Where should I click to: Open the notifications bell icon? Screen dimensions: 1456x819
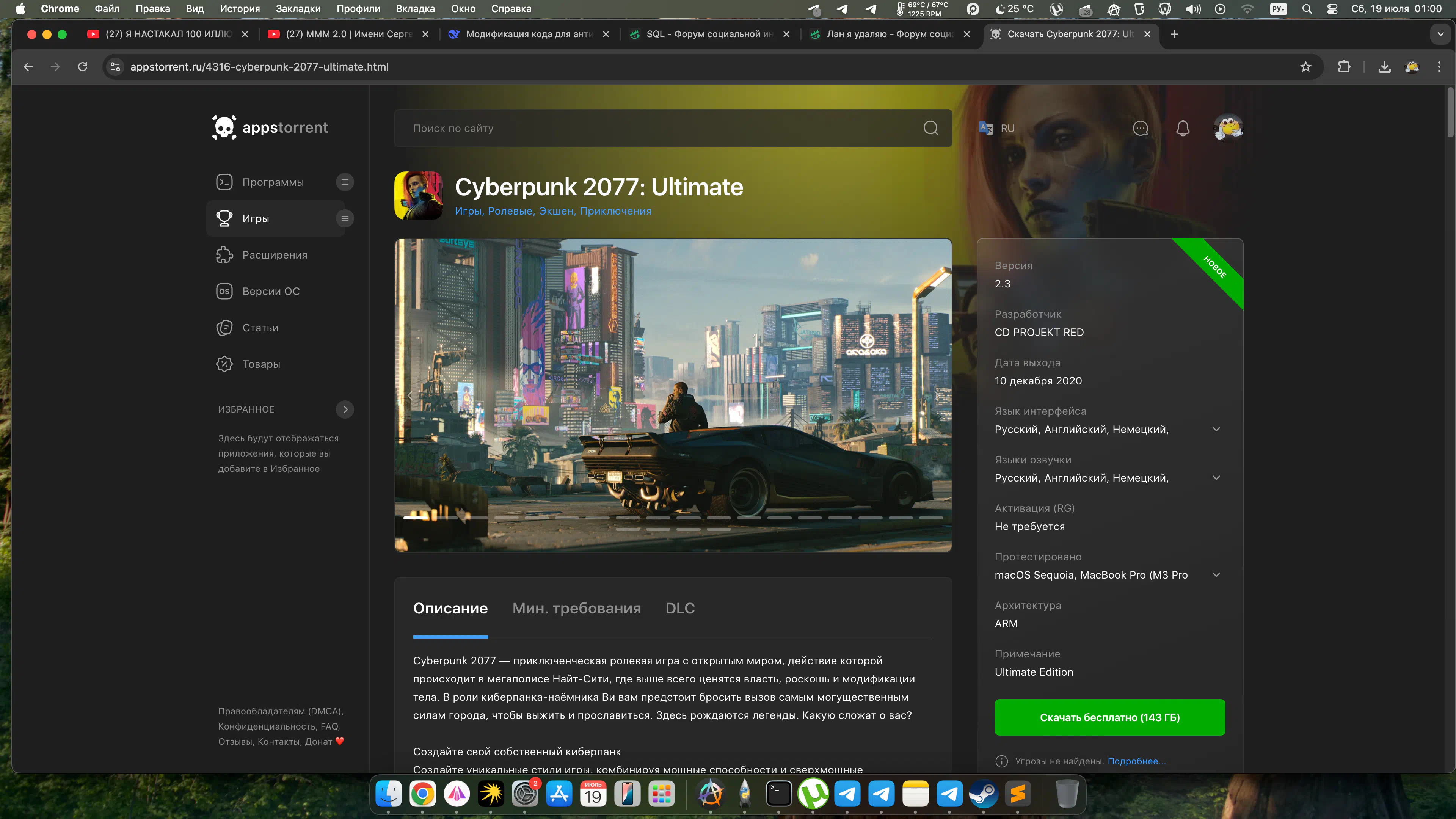pyautogui.click(x=1183, y=128)
